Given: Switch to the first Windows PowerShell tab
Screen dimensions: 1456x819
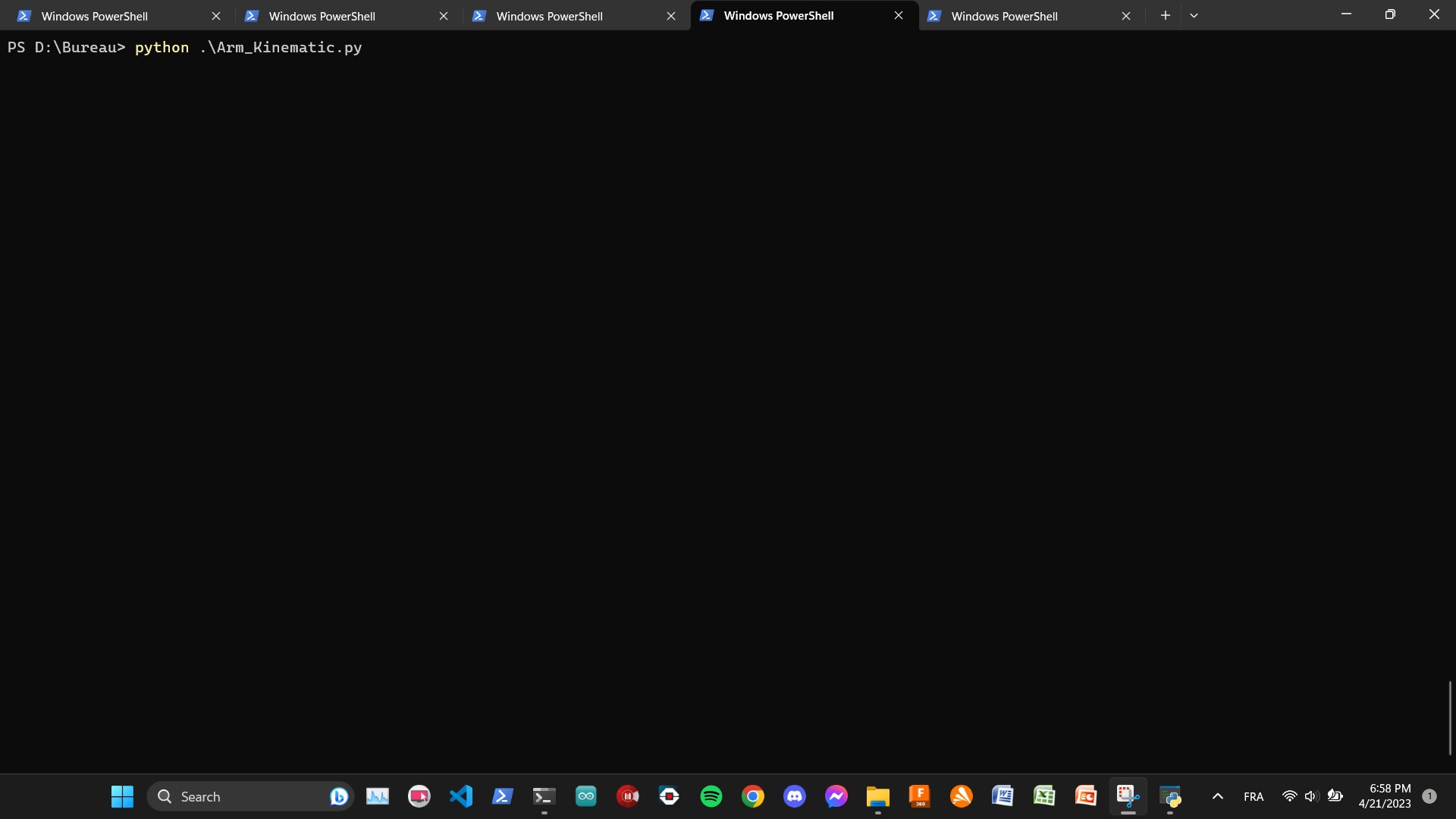Looking at the screenshot, I should (x=95, y=16).
